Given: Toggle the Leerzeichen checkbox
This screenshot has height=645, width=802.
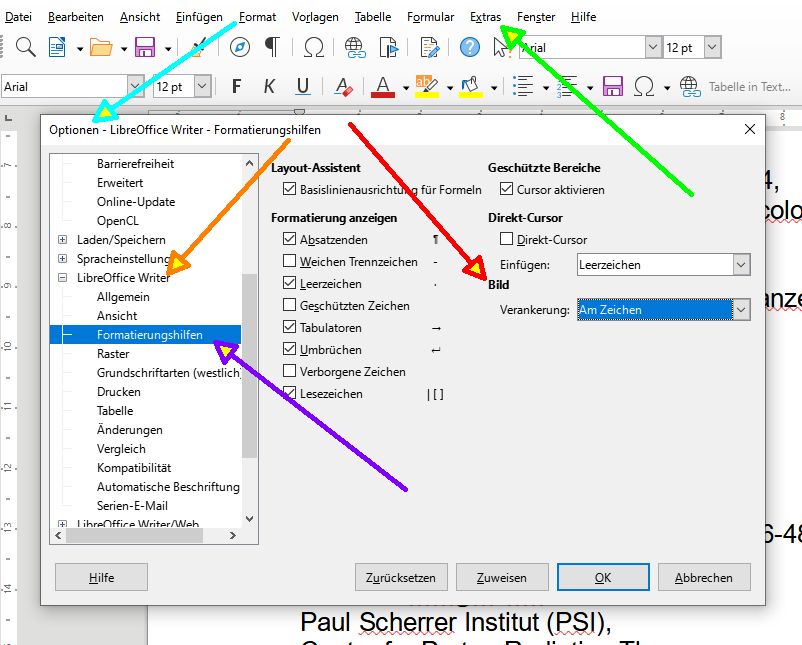Looking at the screenshot, I should tap(289, 283).
